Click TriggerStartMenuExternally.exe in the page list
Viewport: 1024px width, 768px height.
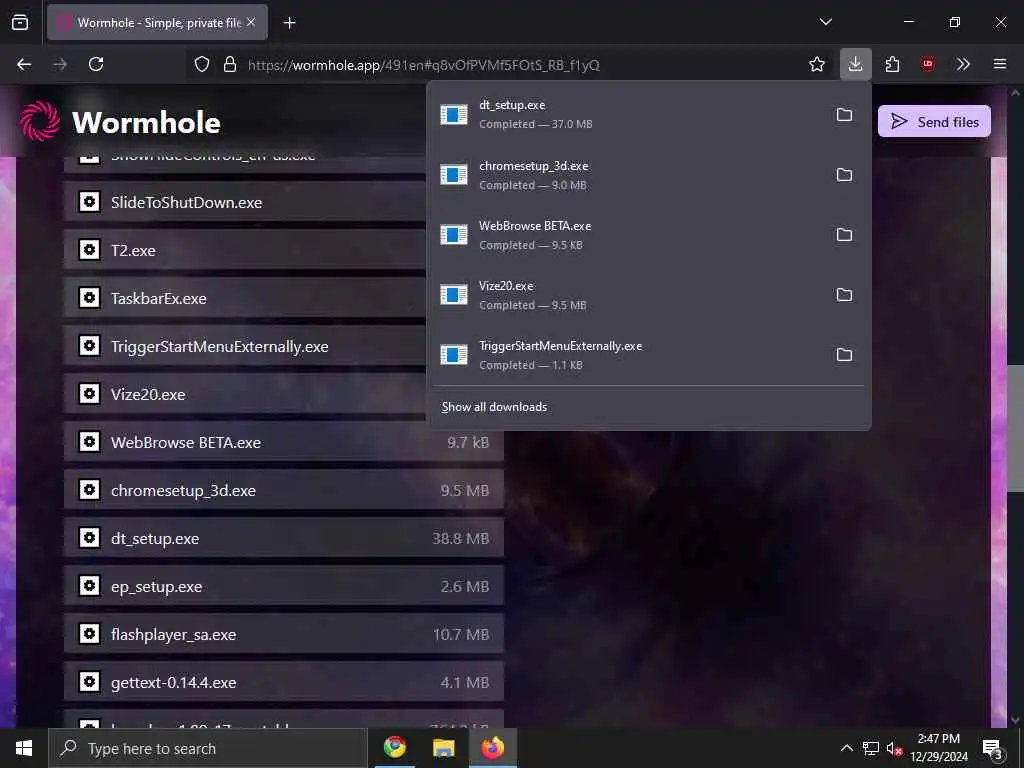point(245,346)
